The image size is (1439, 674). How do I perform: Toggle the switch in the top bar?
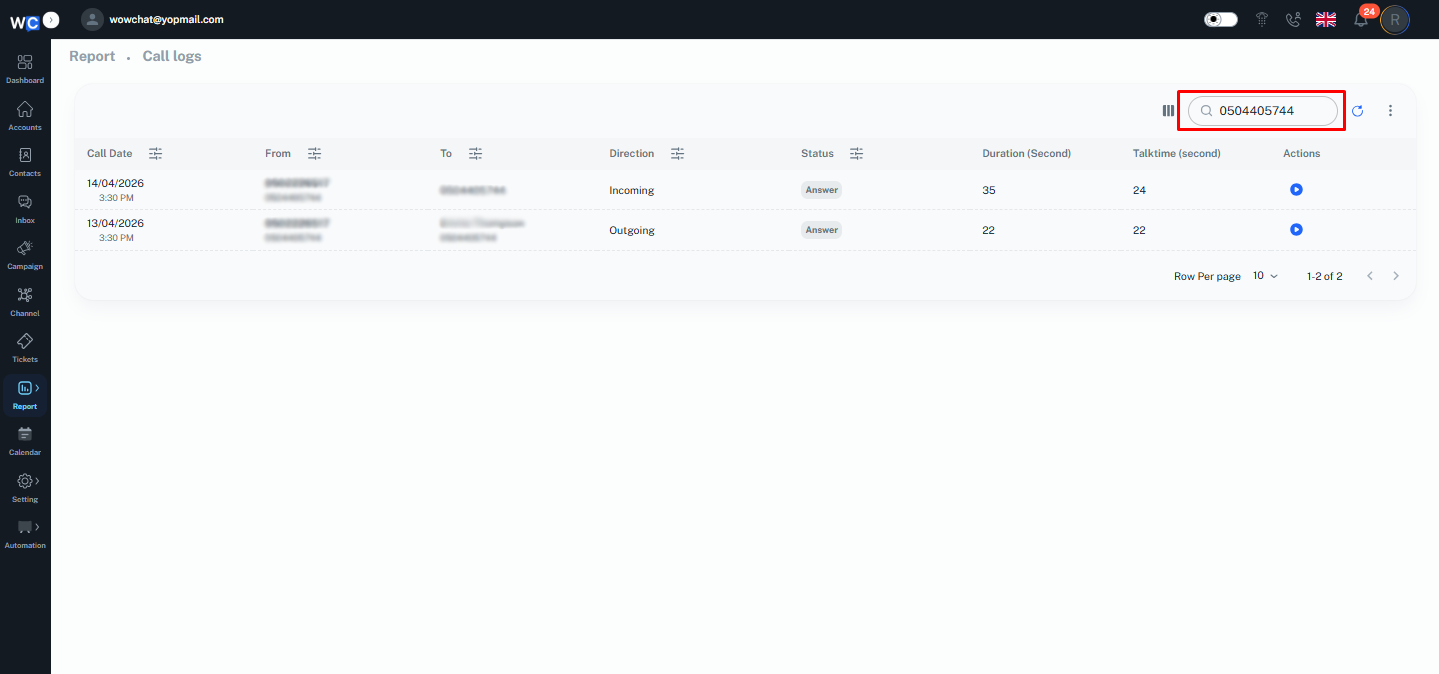click(x=1220, y=19)
